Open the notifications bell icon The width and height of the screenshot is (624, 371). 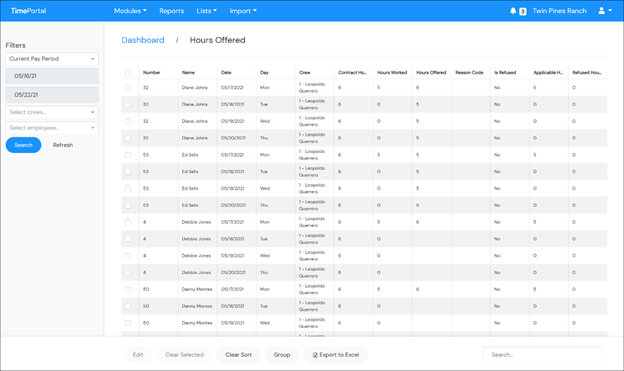point(513,11)
